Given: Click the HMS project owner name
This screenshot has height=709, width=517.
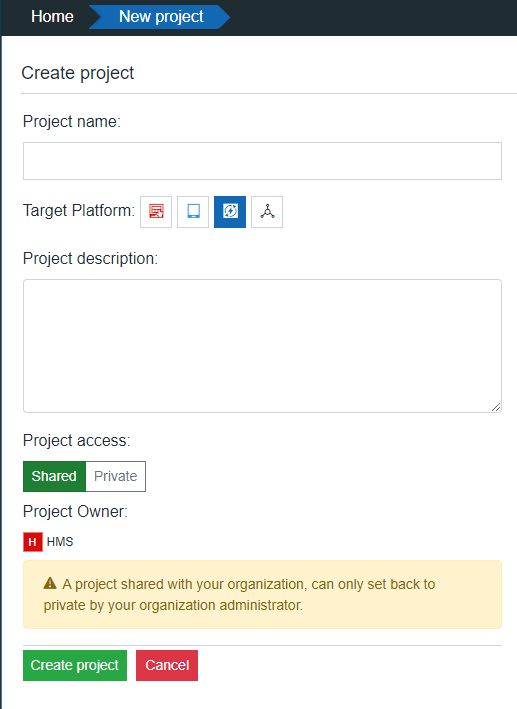Looking at the screenshot, I should point(60,542).
